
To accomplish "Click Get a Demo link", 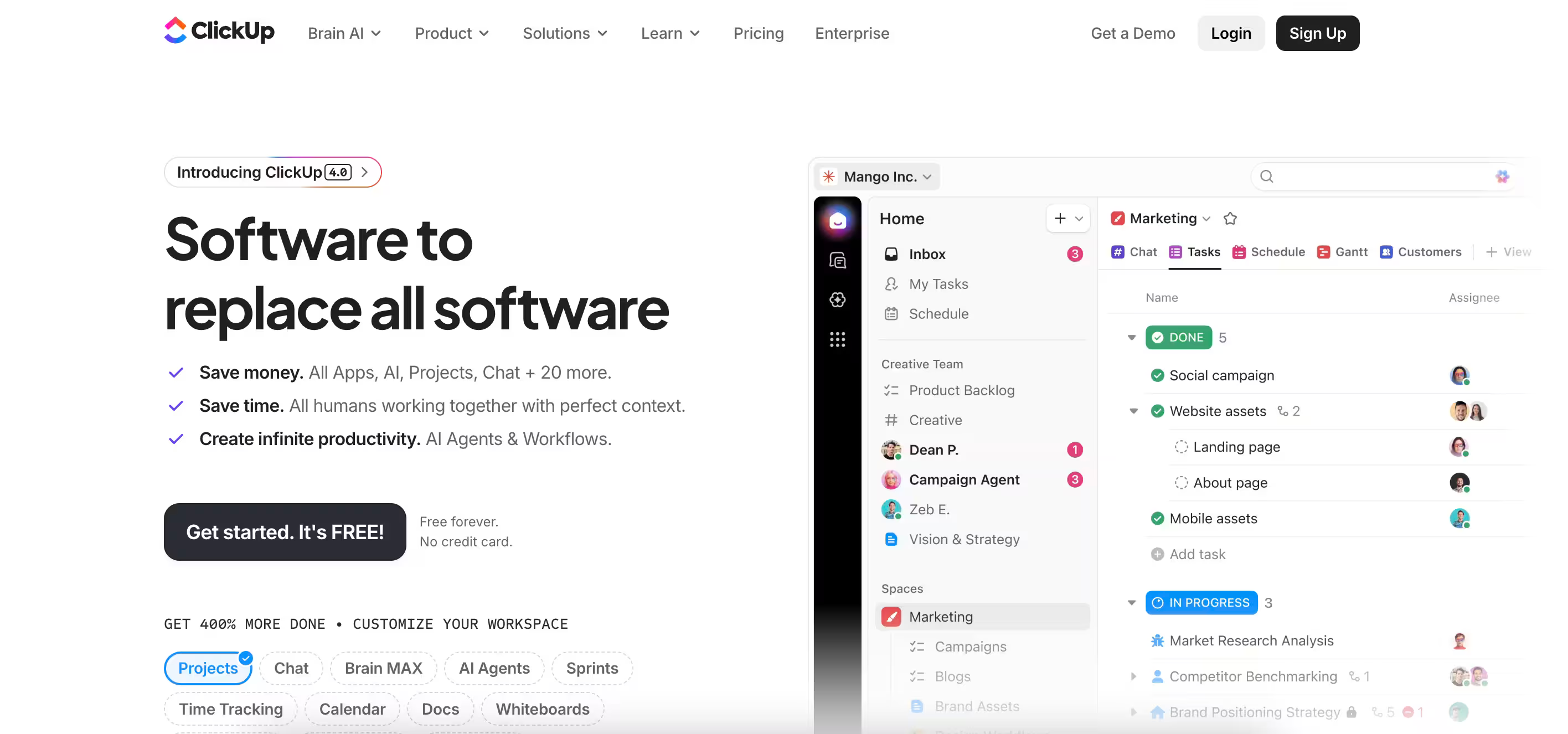I will click(1133, 33).
